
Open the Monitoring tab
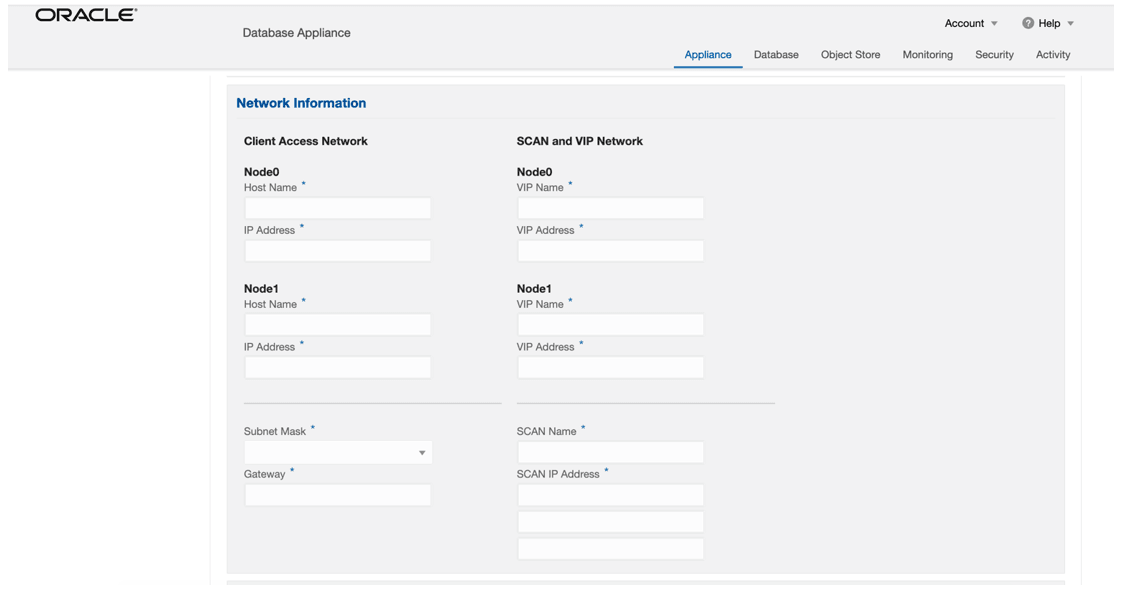(927, 55)
